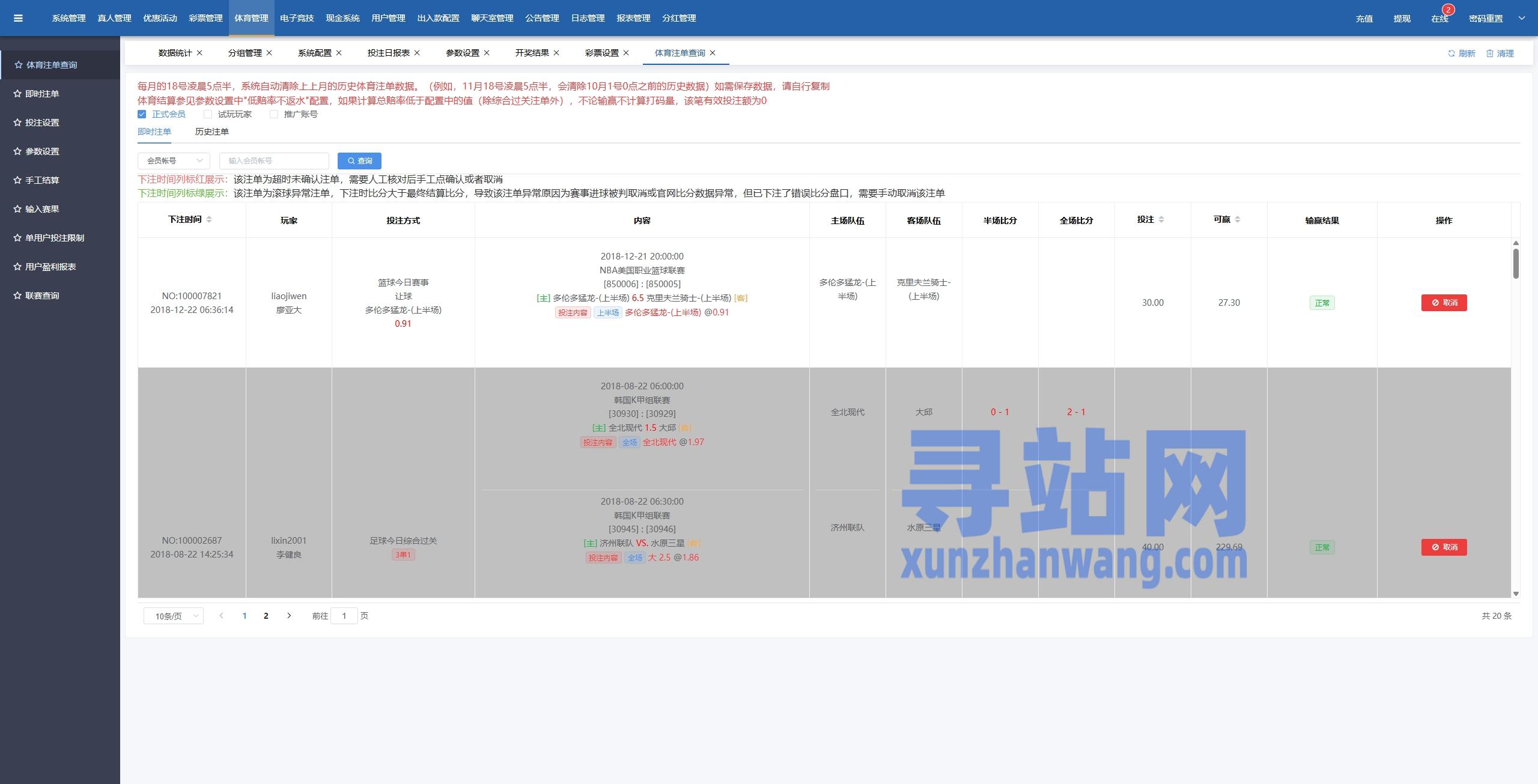Image resolution: width=1538 pixels, height=784 pixels.
Task: Toggle 正式会员 checkbox
Action: (x=142, y=114)
